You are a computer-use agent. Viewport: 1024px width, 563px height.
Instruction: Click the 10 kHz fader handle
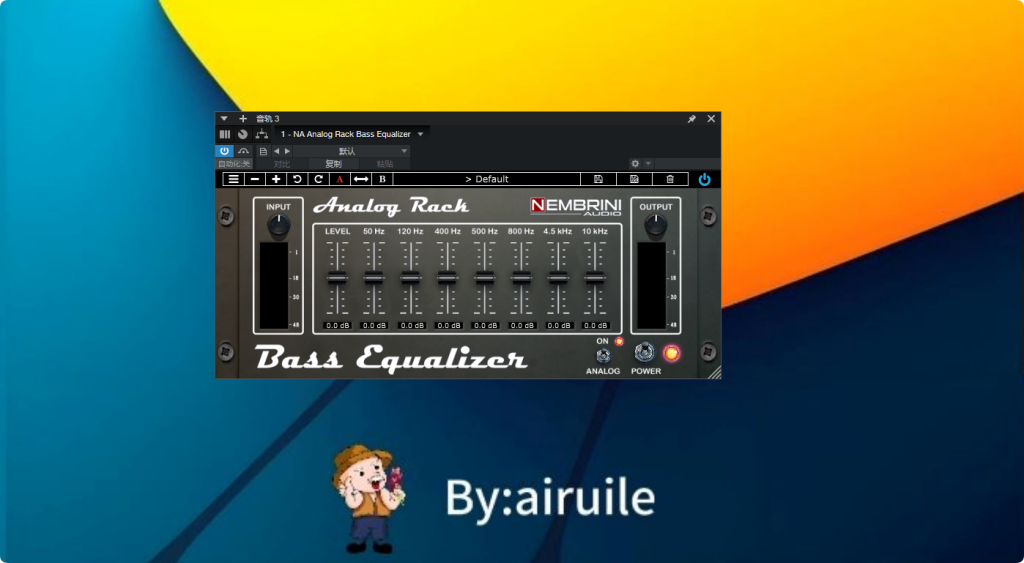coord(594,278)
